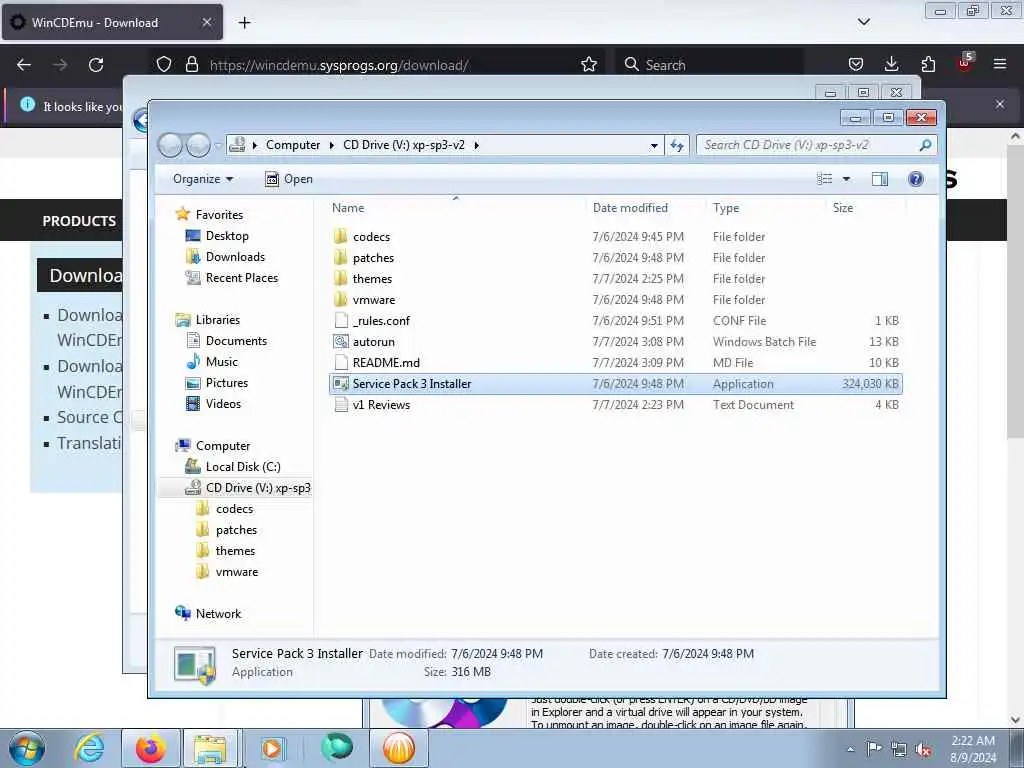The height and width of the screenshot is (768, 1024).
Task: Click the change view icon
Action: [x=825, y=179]
